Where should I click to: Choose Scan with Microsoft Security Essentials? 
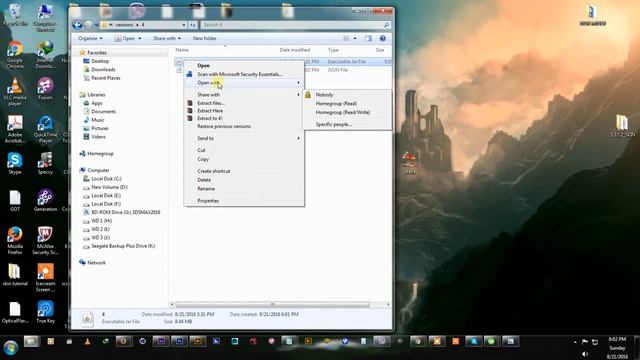click(240, 74)
